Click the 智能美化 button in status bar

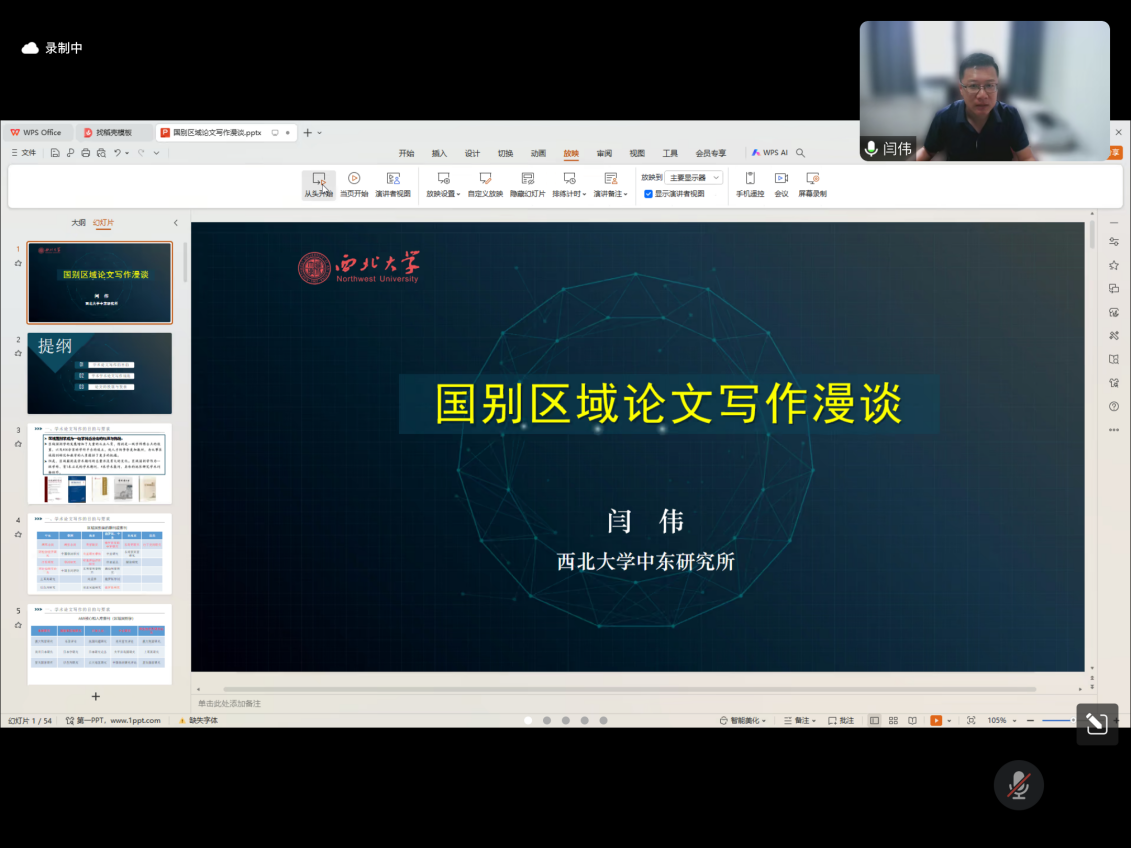point(742,720)
